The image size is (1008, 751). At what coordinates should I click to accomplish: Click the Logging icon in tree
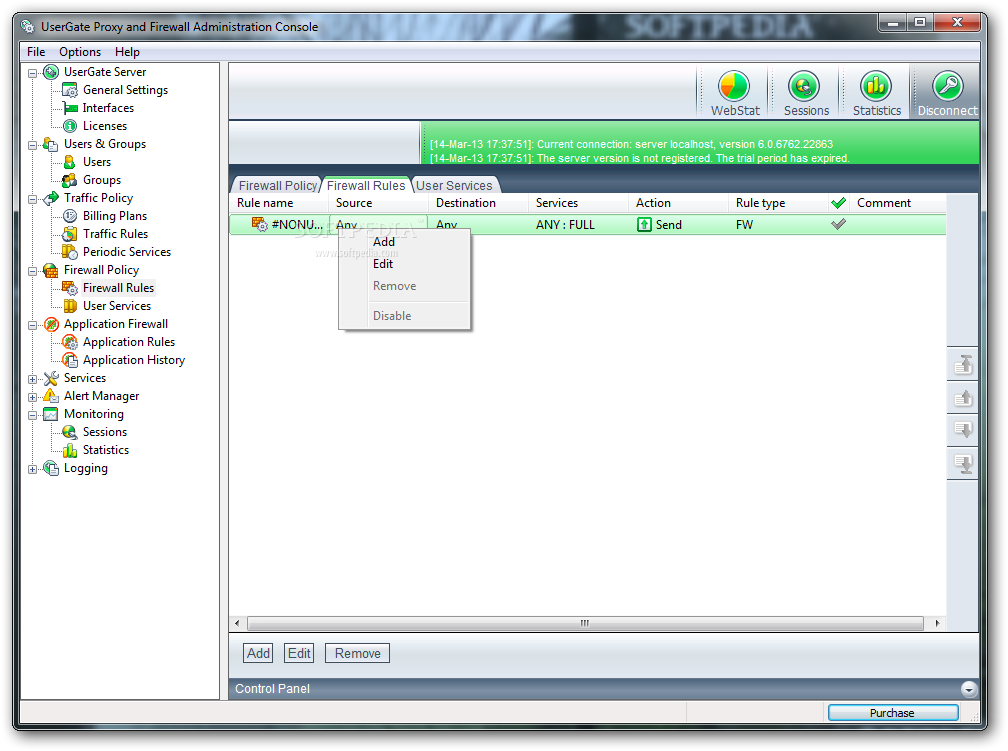point(51,468)
